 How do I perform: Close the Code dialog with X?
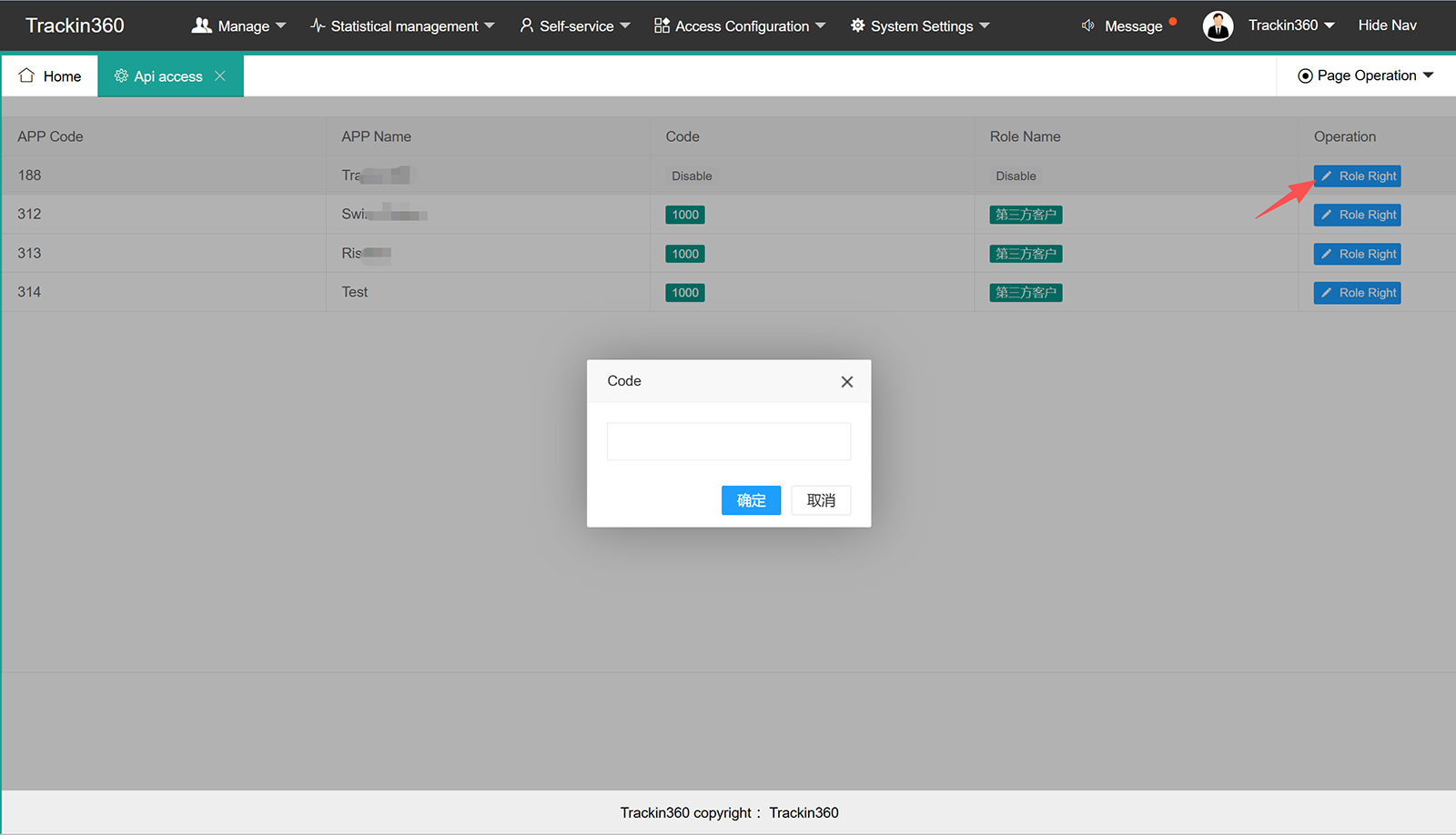(x=847, y=382)
